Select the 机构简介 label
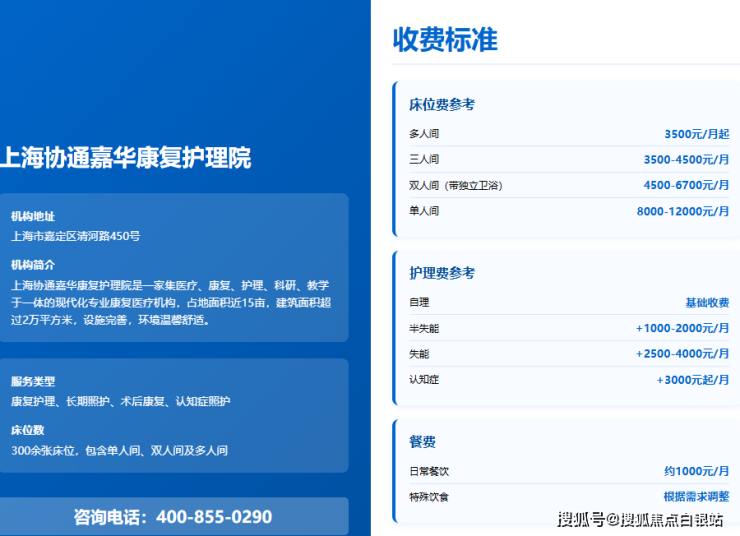Viewport: 740px width, 536px height. click(x=33, y=265)
